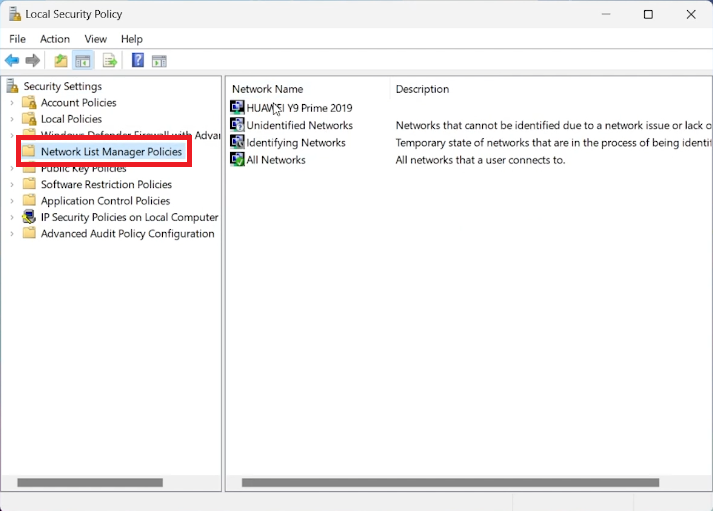This screenshot has height=511, width=713.
Task: Open the View menu
Action: 96,39
